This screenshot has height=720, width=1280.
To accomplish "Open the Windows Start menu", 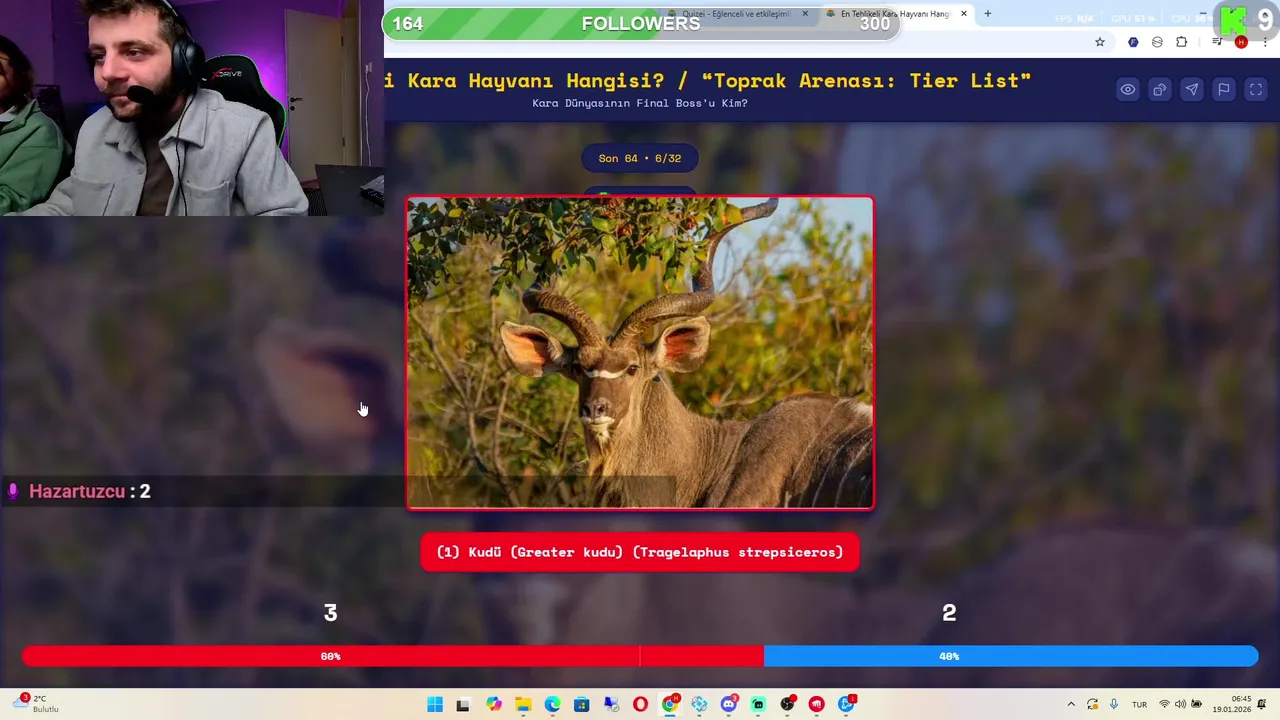I will point(435,705).
